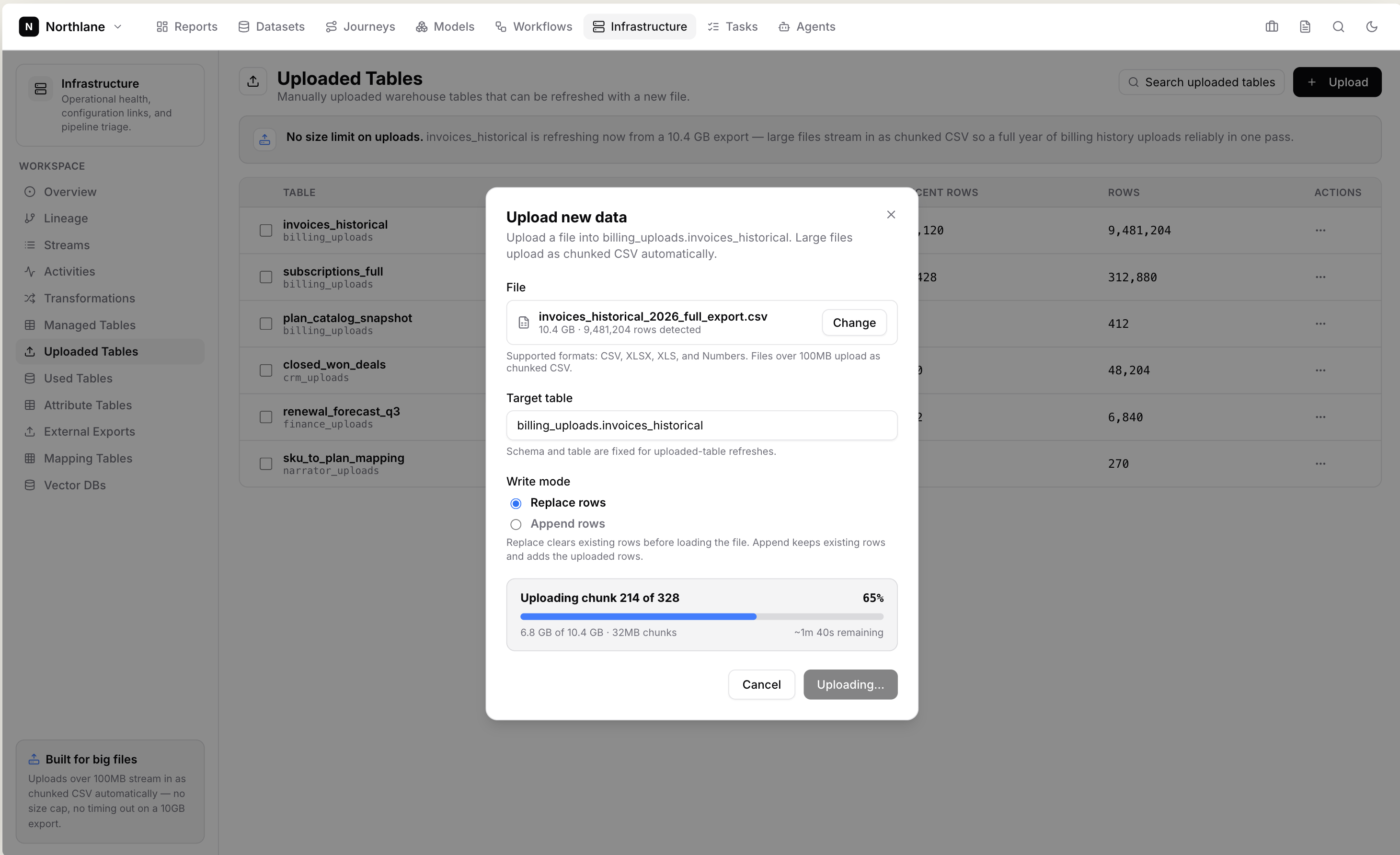Select the Append rows write mode
The height and width of the screenshot is (855, 1400).
516,524
